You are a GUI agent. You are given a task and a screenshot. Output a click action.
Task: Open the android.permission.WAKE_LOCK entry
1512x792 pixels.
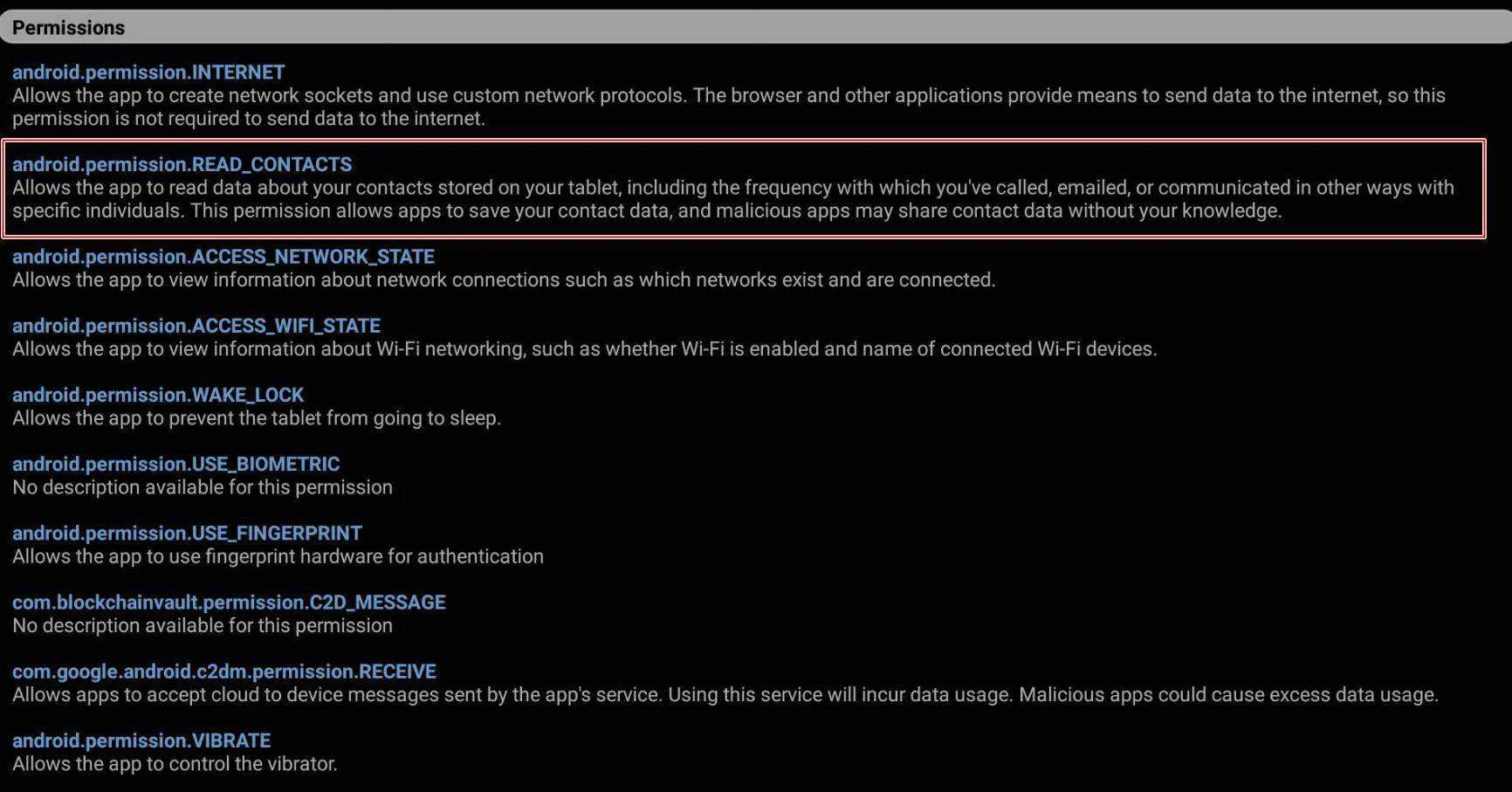(158, 395)
